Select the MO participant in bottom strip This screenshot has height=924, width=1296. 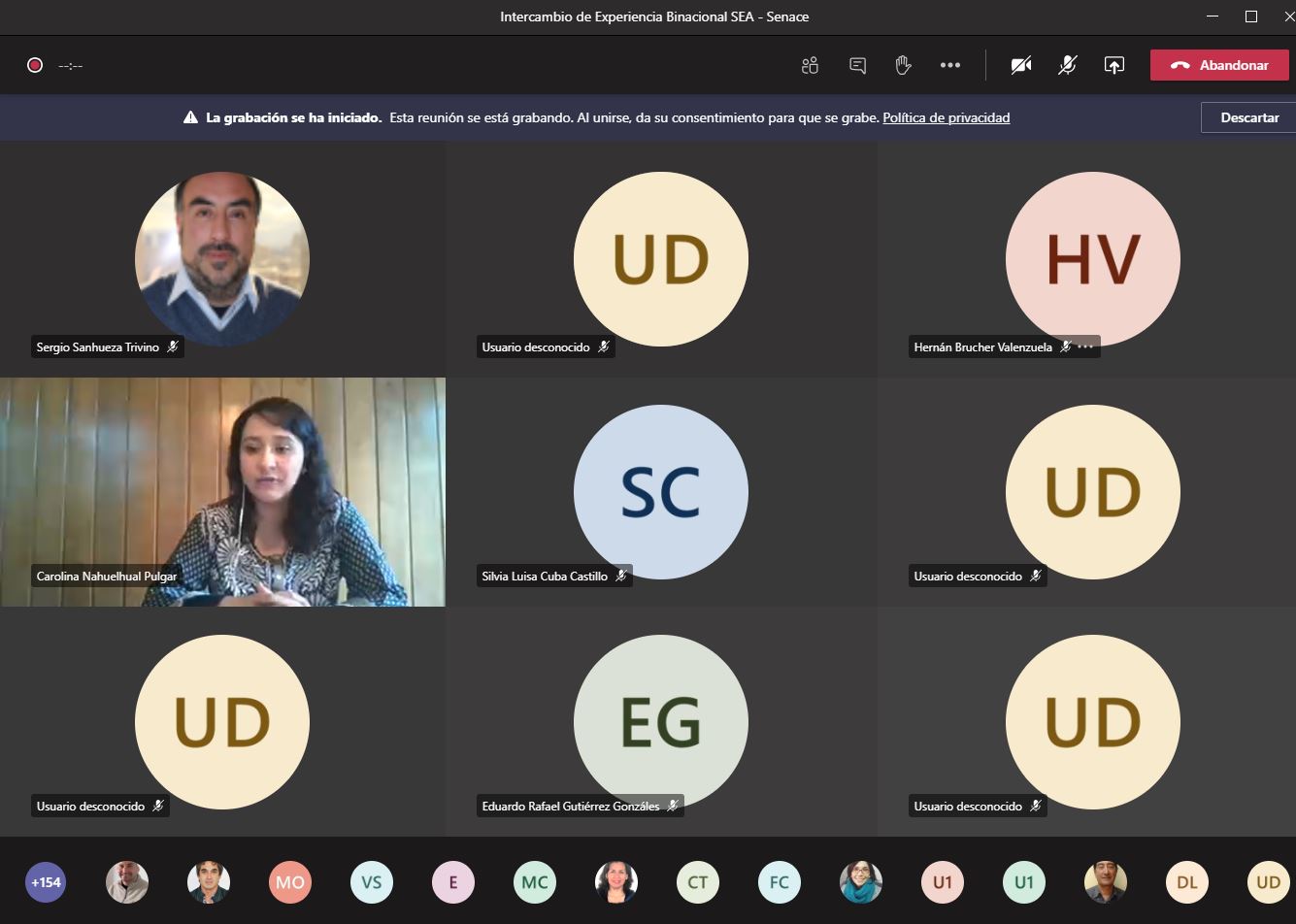pos(290,882)
